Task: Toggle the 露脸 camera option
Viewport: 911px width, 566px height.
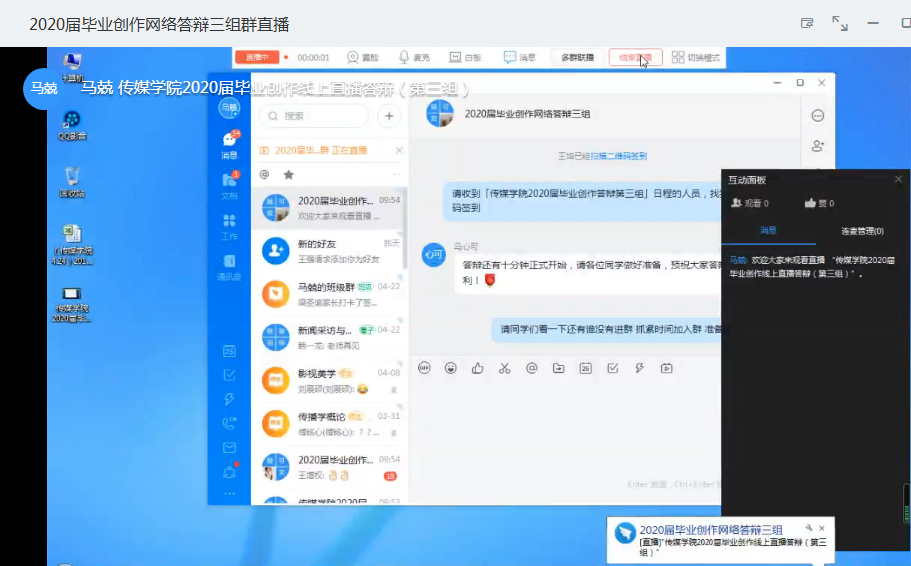Action: pos(362,58)
